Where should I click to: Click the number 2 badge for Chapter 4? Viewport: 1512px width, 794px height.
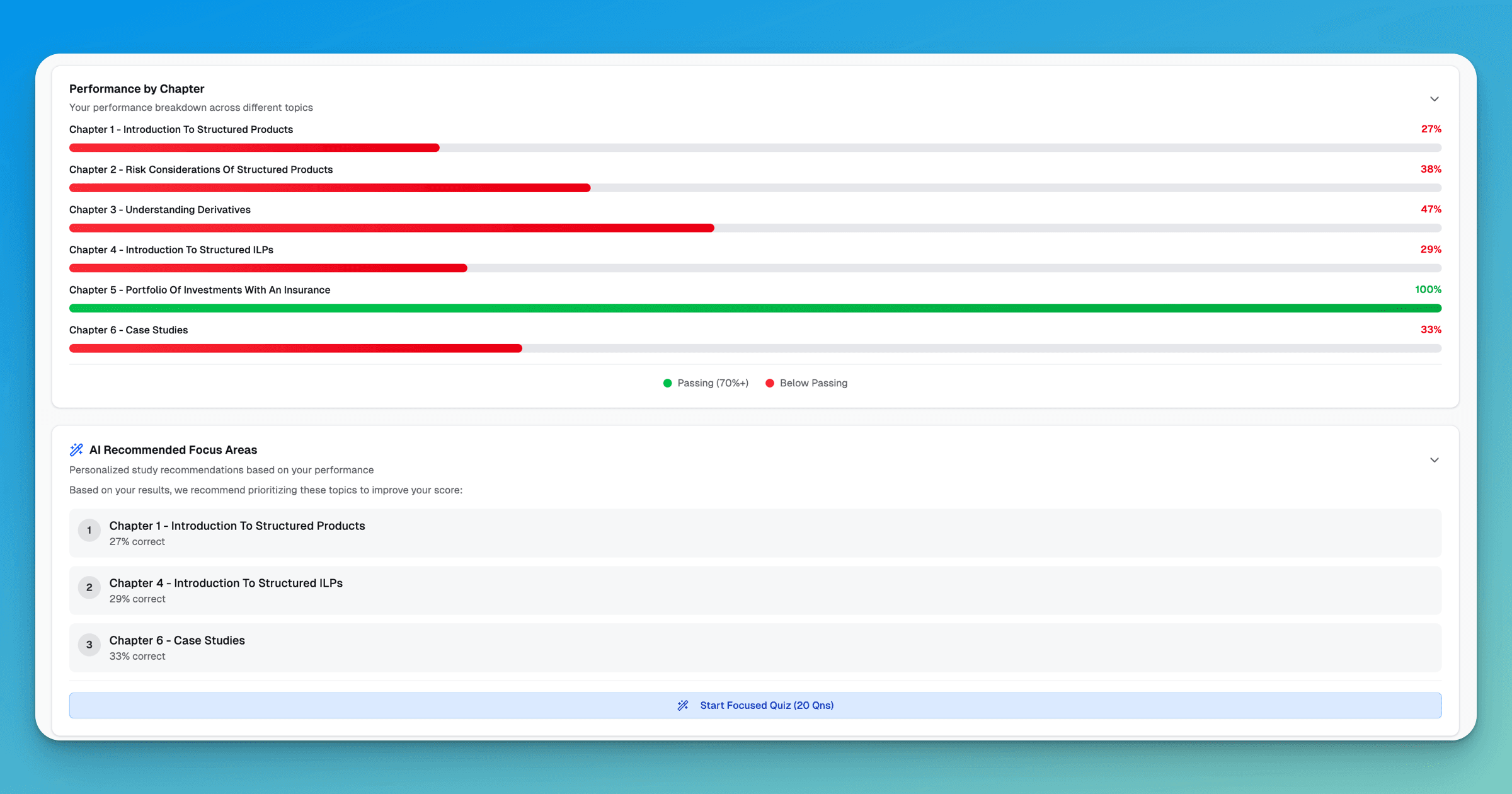coord(89,587)
